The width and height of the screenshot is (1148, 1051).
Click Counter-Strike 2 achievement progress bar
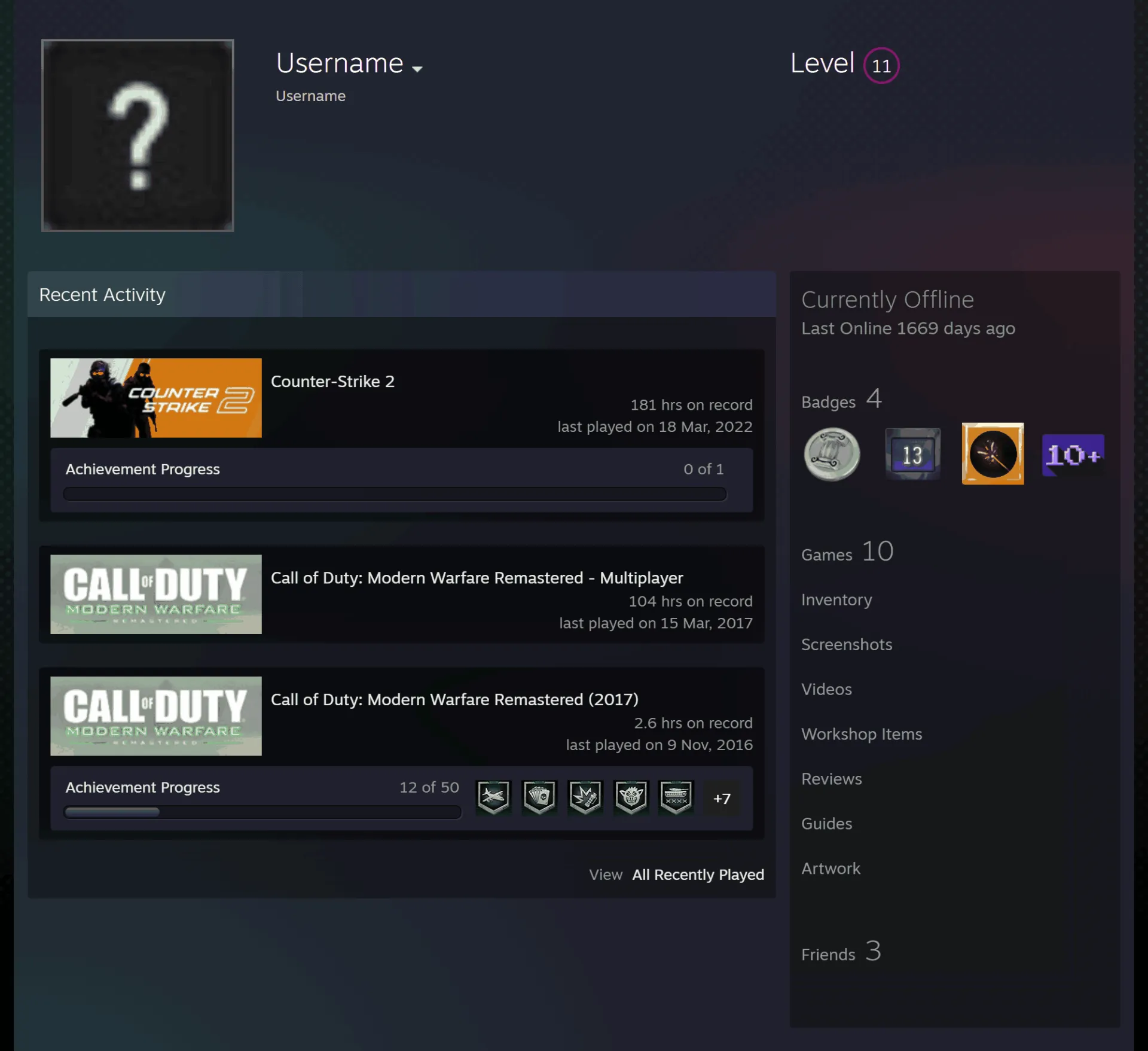pos(395,494)
